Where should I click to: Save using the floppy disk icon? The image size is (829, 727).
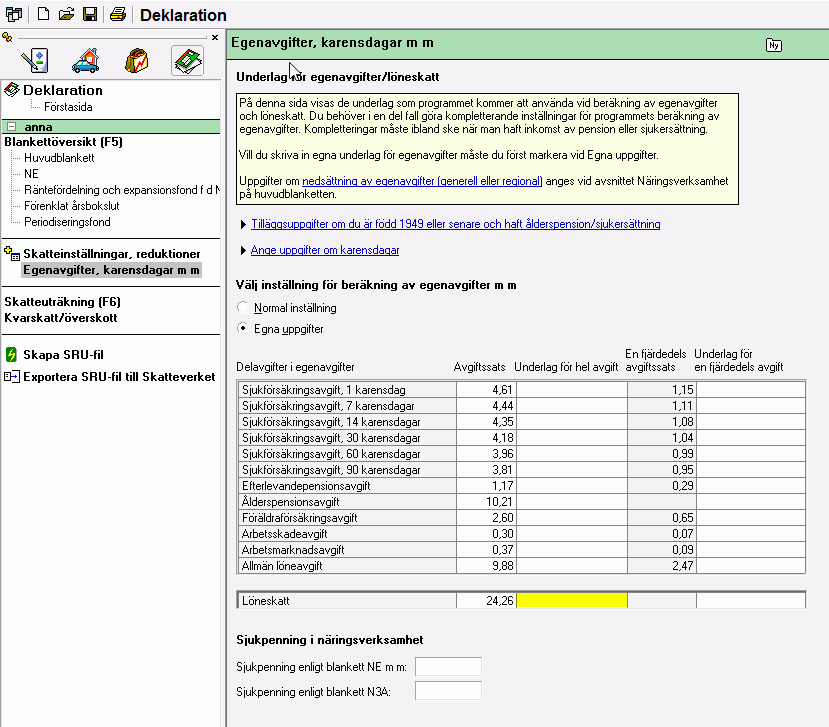89,14
